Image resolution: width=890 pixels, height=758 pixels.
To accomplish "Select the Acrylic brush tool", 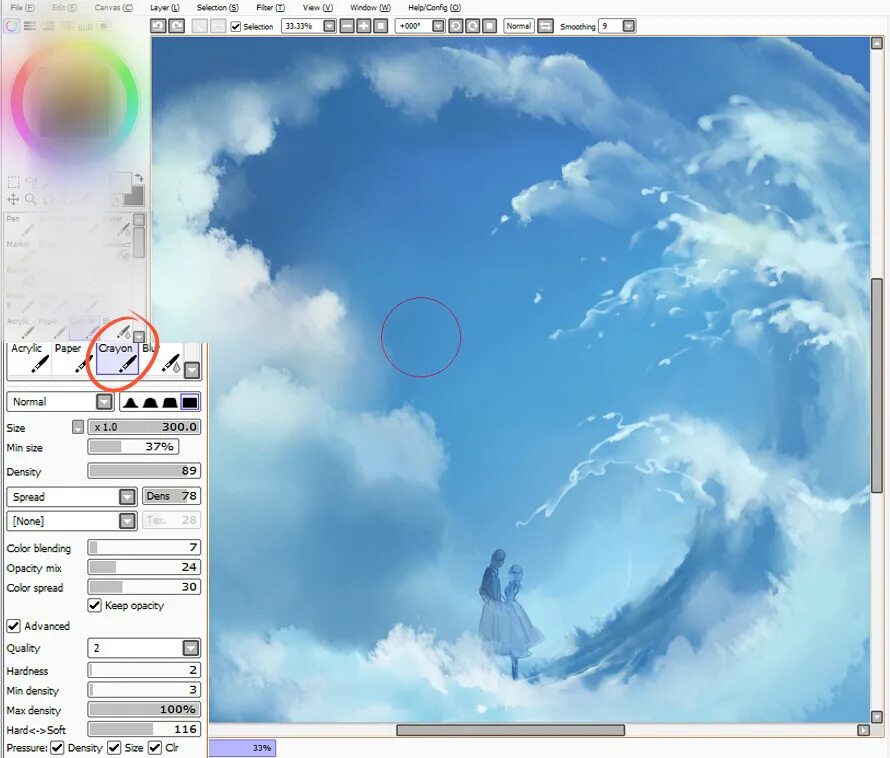I will point(29,359).
